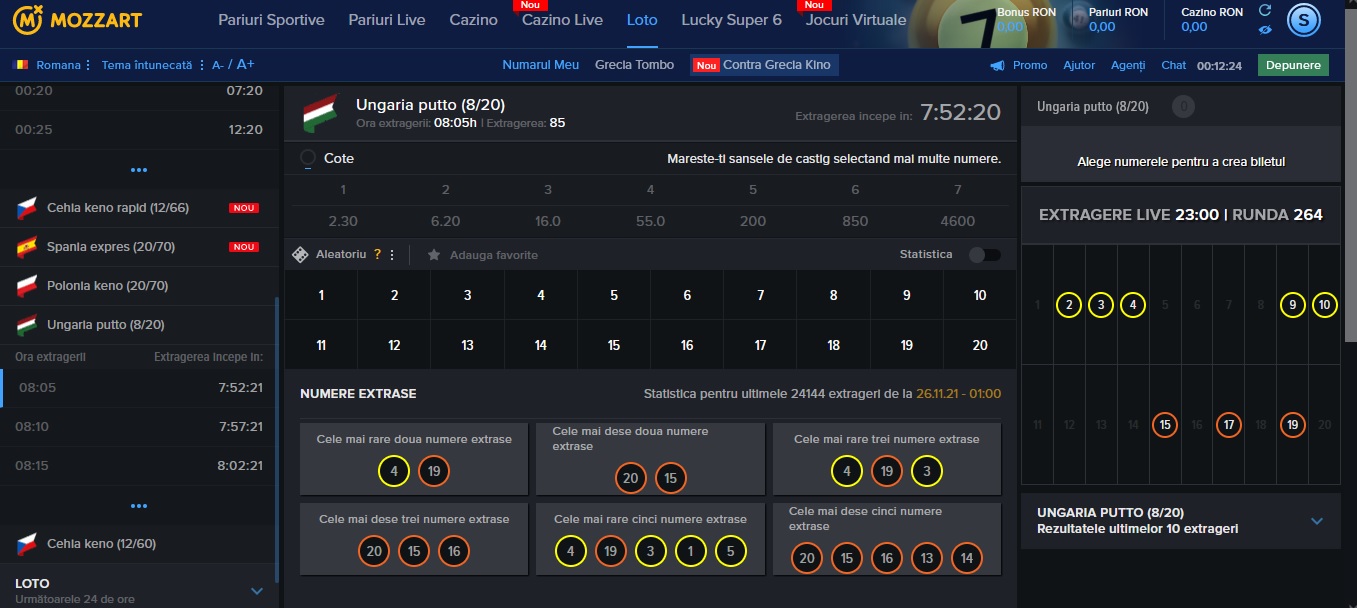The width and height of the screenshot is (1357, 608).
Task: Open the user profile avatar S
Action: tap(1303, 19)
